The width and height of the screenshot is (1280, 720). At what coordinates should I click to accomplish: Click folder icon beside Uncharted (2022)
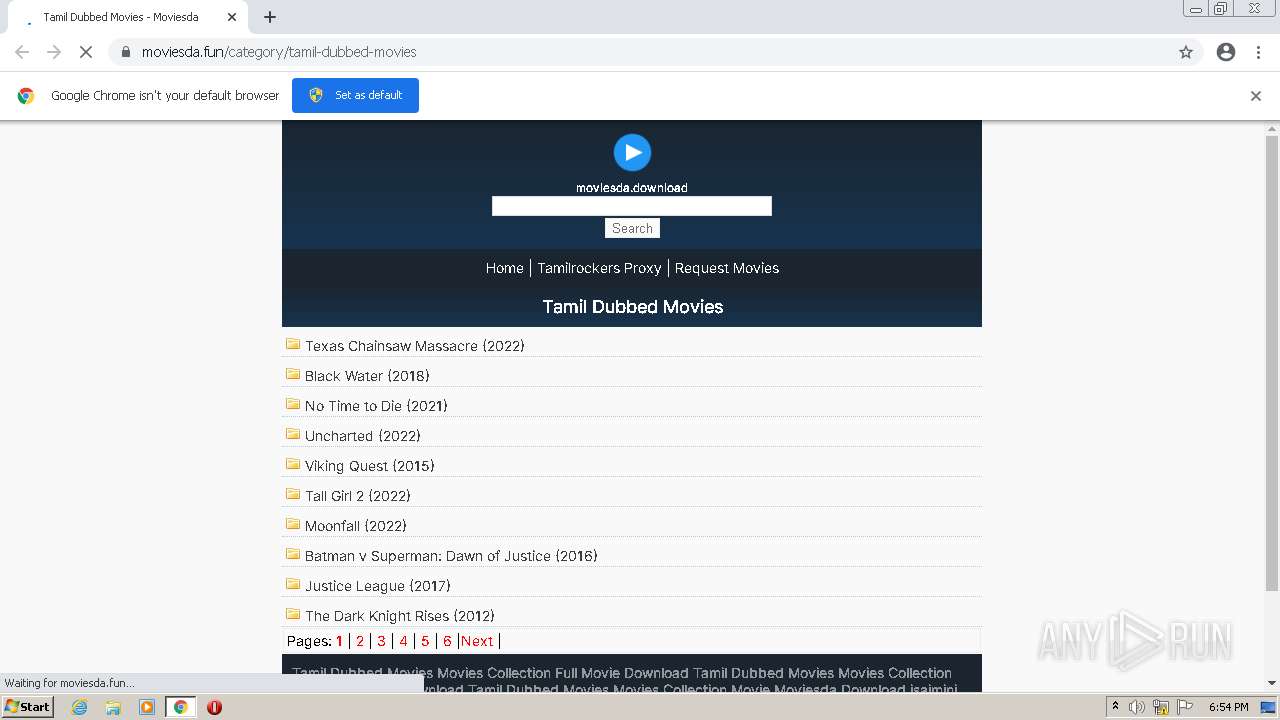click(x=293, y=434)
